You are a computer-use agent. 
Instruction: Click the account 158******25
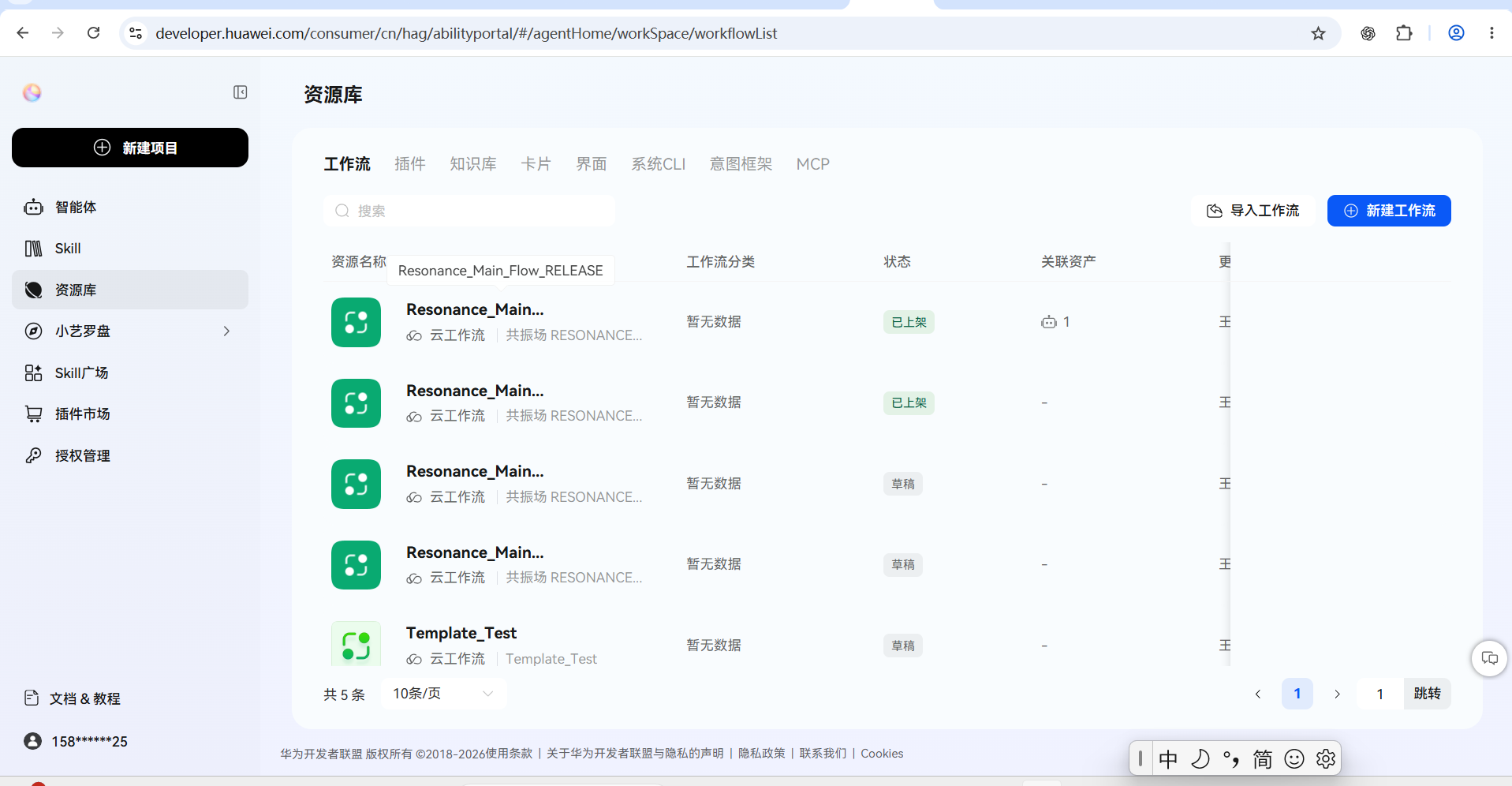pos(76,741)
